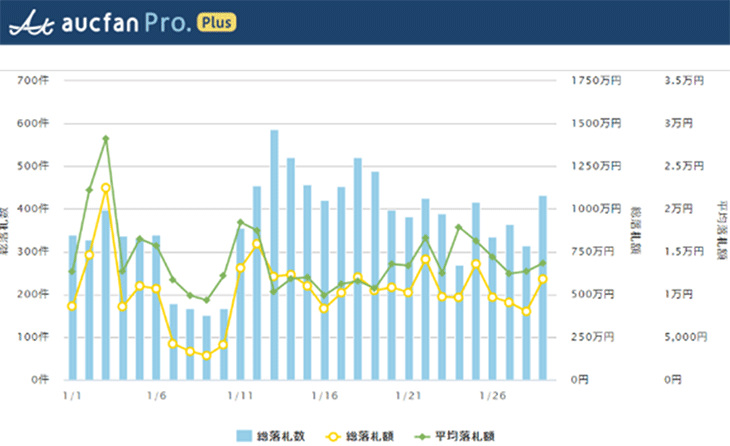Click the 1750万円 axis label
Screen dimensions: 730x446
coord(596,81)
